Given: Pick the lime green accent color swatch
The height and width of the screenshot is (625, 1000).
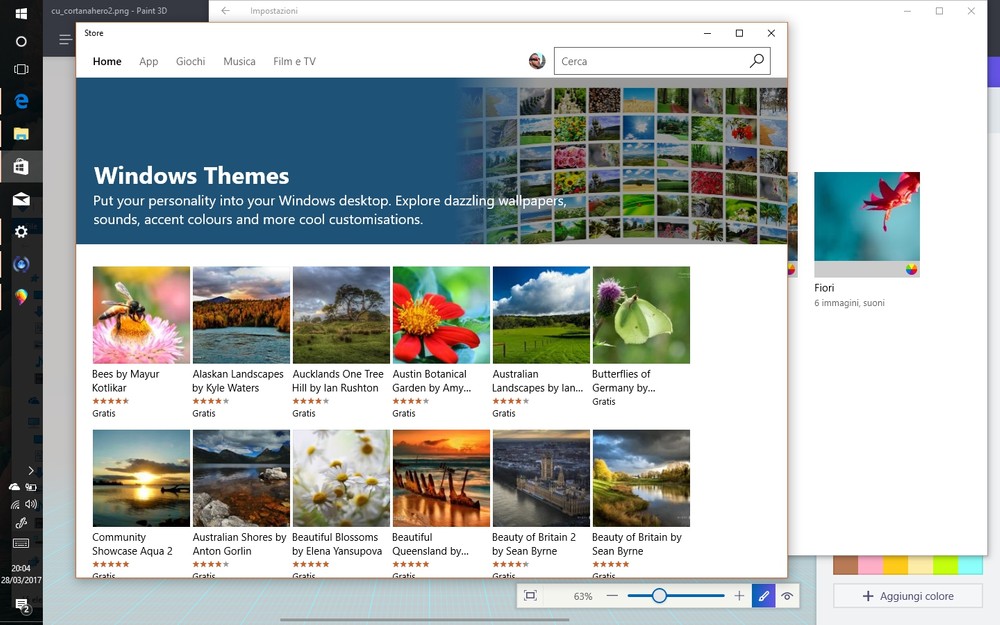Looking at the screenshot, I should point(945,565).
